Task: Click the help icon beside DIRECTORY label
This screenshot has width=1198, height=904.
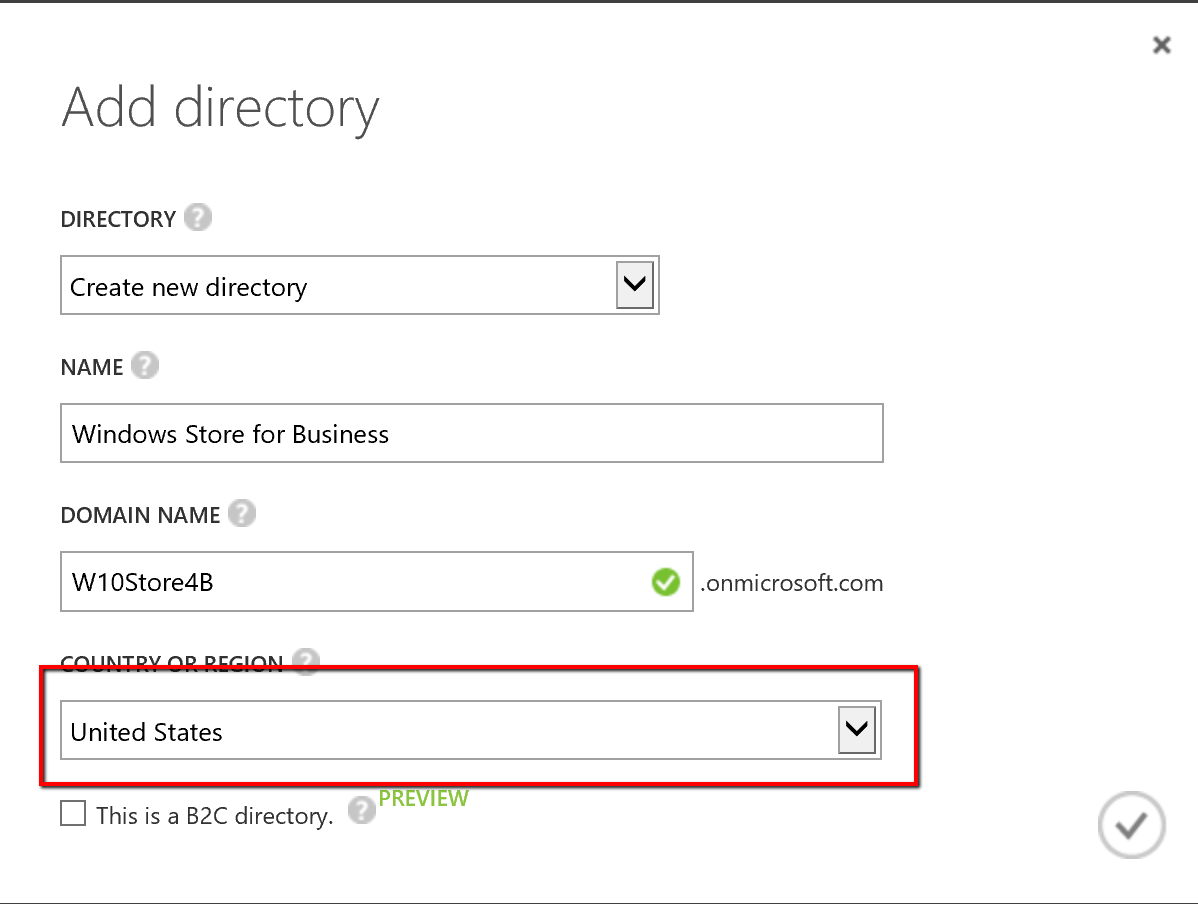Action: coord(198,218)
